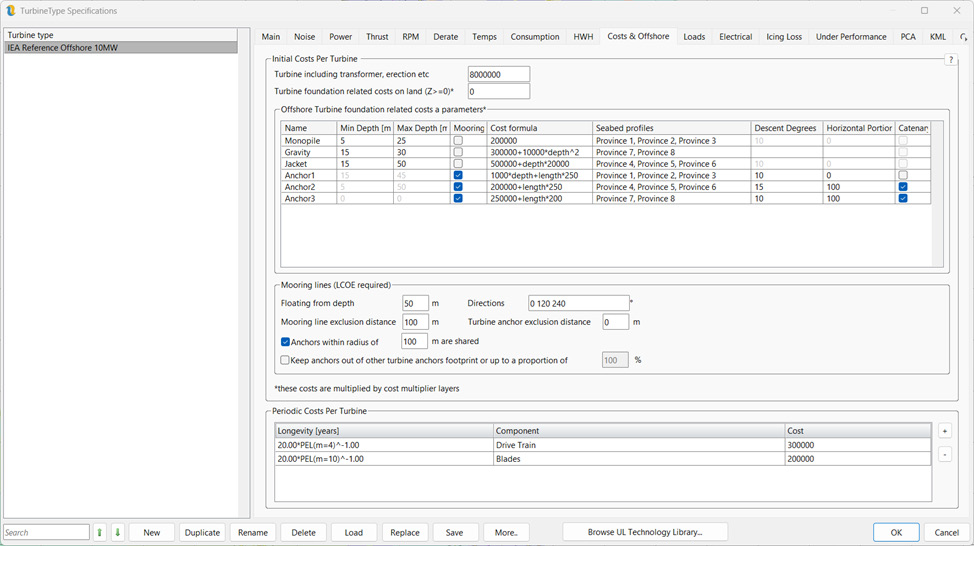Uncheck Anchors within radius are shared
Screen dimensions: 975x585
(x=285, y=340)
